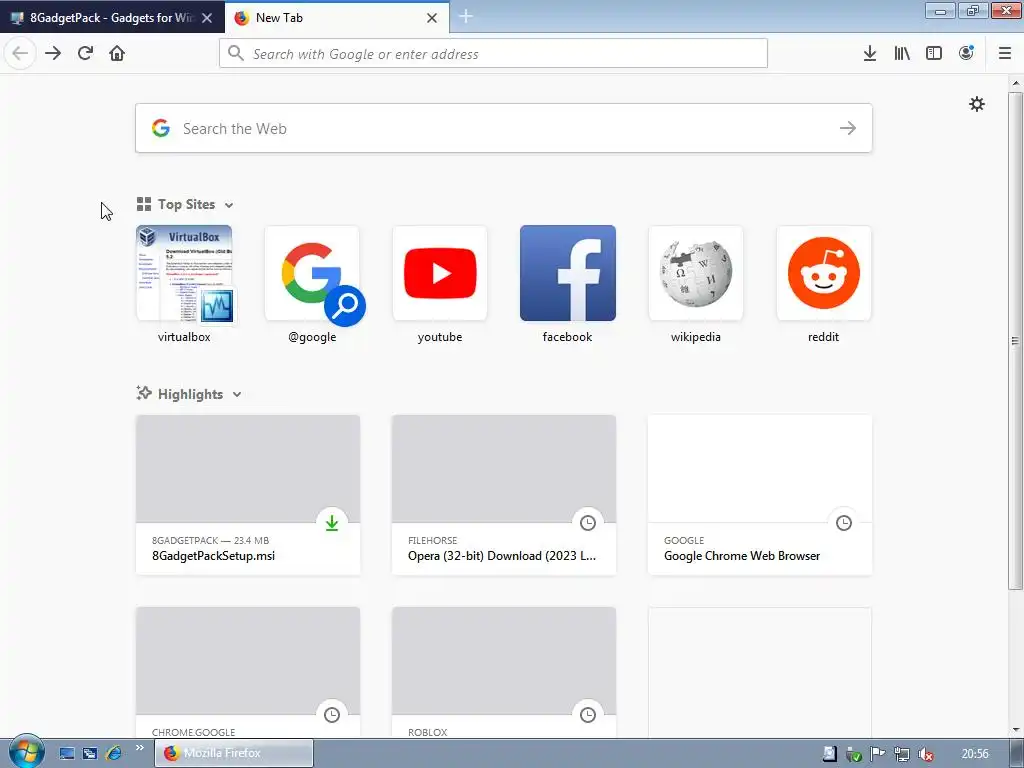Expand quick launch overflow chevron
This screenshot has height=768, width=1024.
(139, 748)
